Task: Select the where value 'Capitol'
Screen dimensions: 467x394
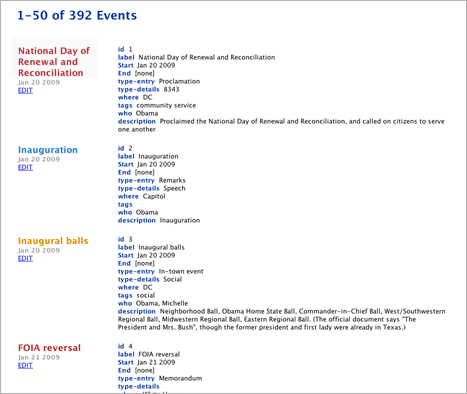Action: [154, 196]
